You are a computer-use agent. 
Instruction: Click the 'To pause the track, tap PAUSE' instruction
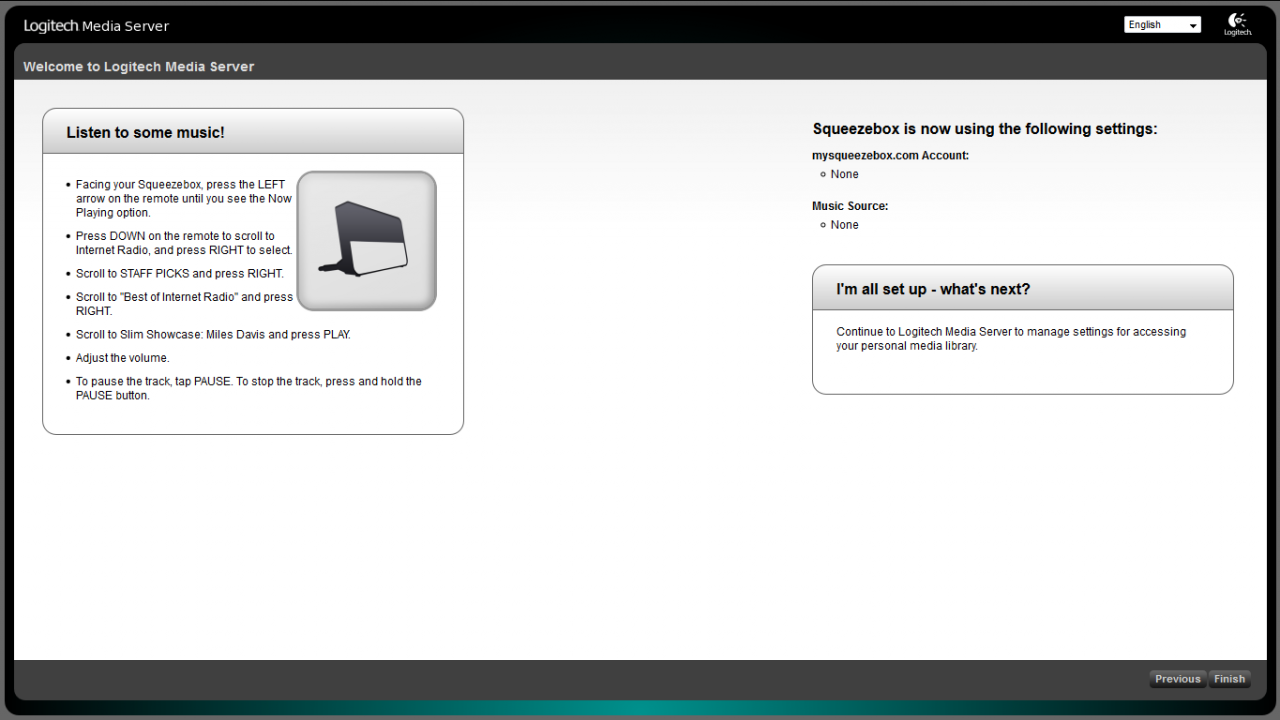tap(249, 389)
